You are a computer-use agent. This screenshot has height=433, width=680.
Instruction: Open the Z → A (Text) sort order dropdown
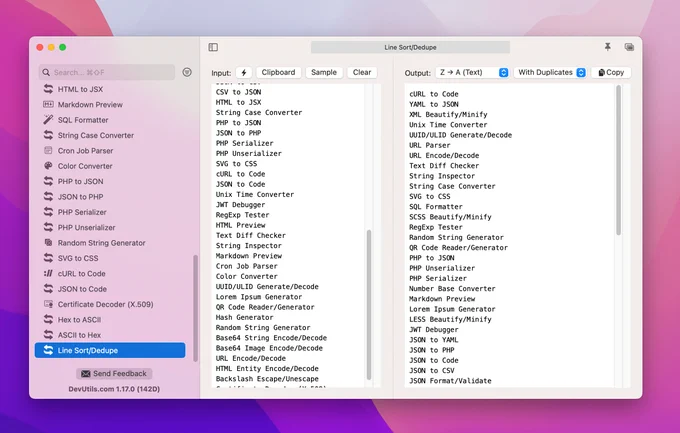click(472, 72)
